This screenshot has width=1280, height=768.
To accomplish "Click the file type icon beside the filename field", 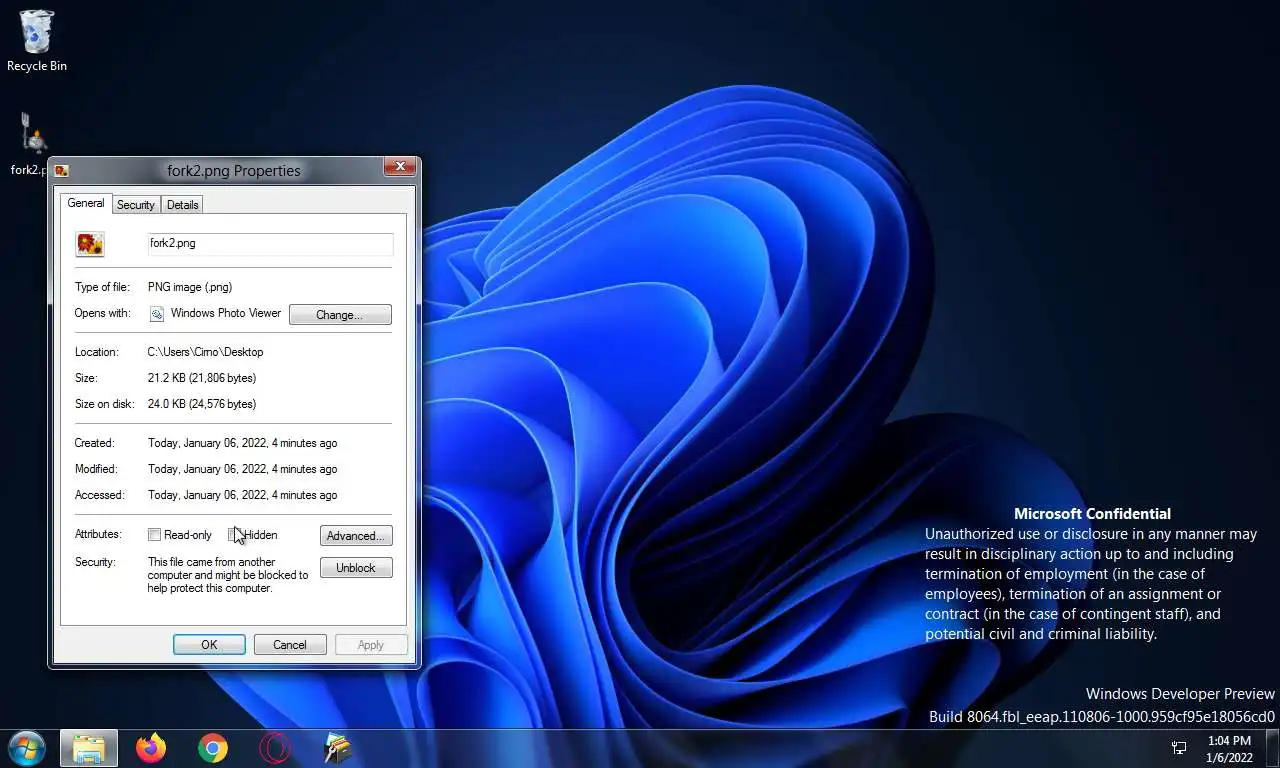I will pyautogui.click(x=90, y=244).
